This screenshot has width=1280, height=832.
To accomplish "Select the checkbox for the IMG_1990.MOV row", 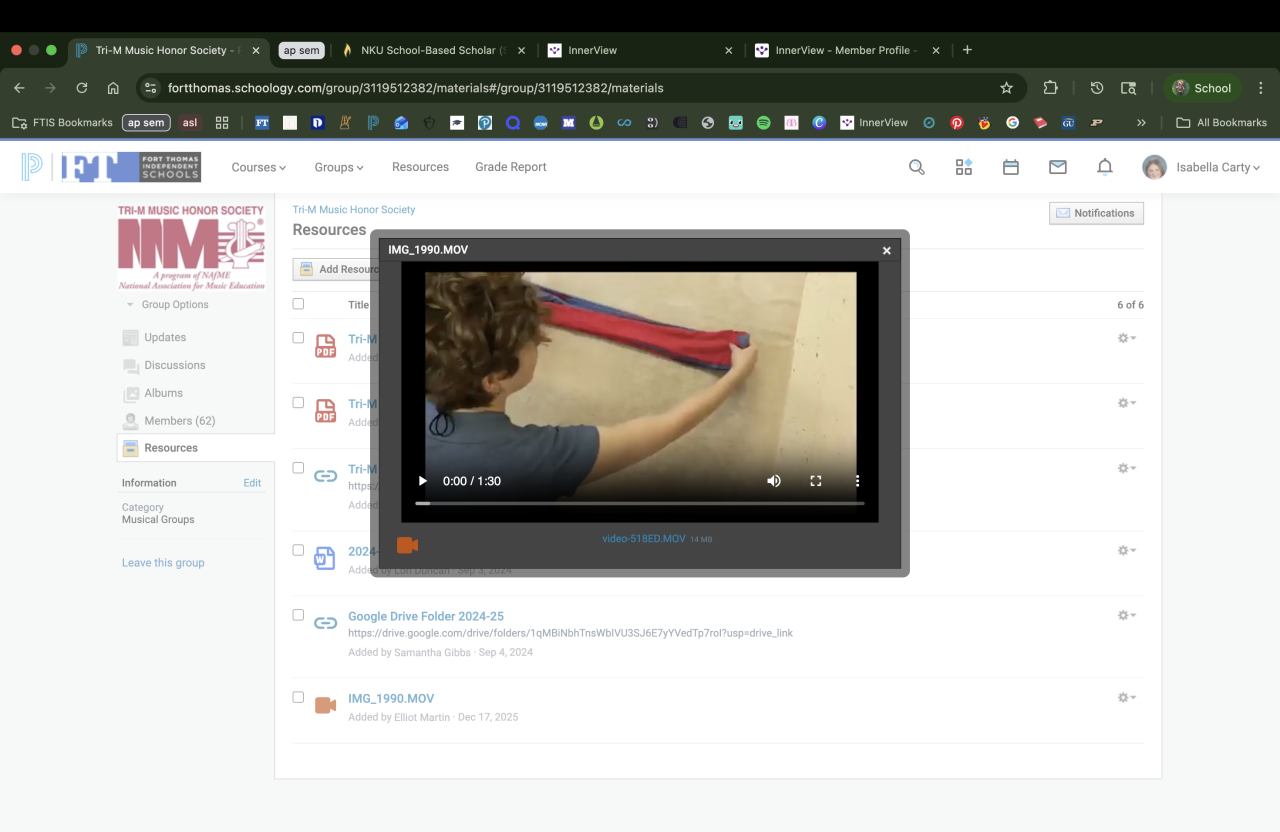I will coord(298,697).
